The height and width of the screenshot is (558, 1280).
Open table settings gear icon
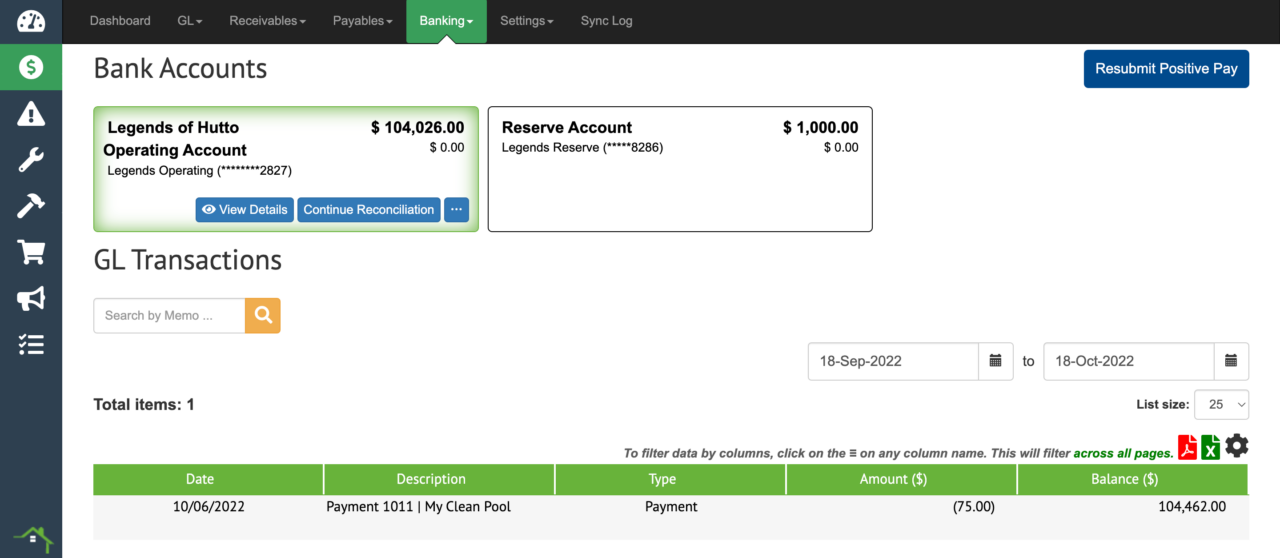[1237, 446]
